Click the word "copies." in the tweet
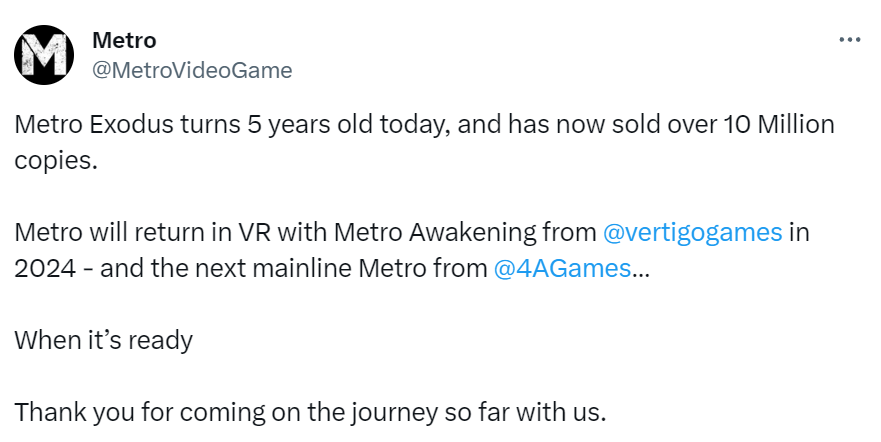 (x=57, y=161)
